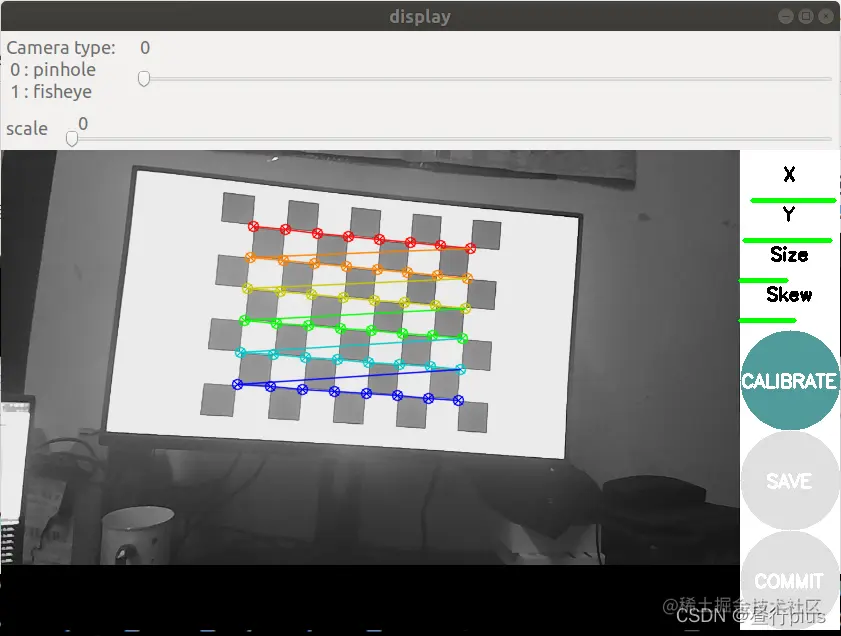Viewport: 841px width, 636px height.
Task: Click the Y coverage green bar
Action: point(787,240)
